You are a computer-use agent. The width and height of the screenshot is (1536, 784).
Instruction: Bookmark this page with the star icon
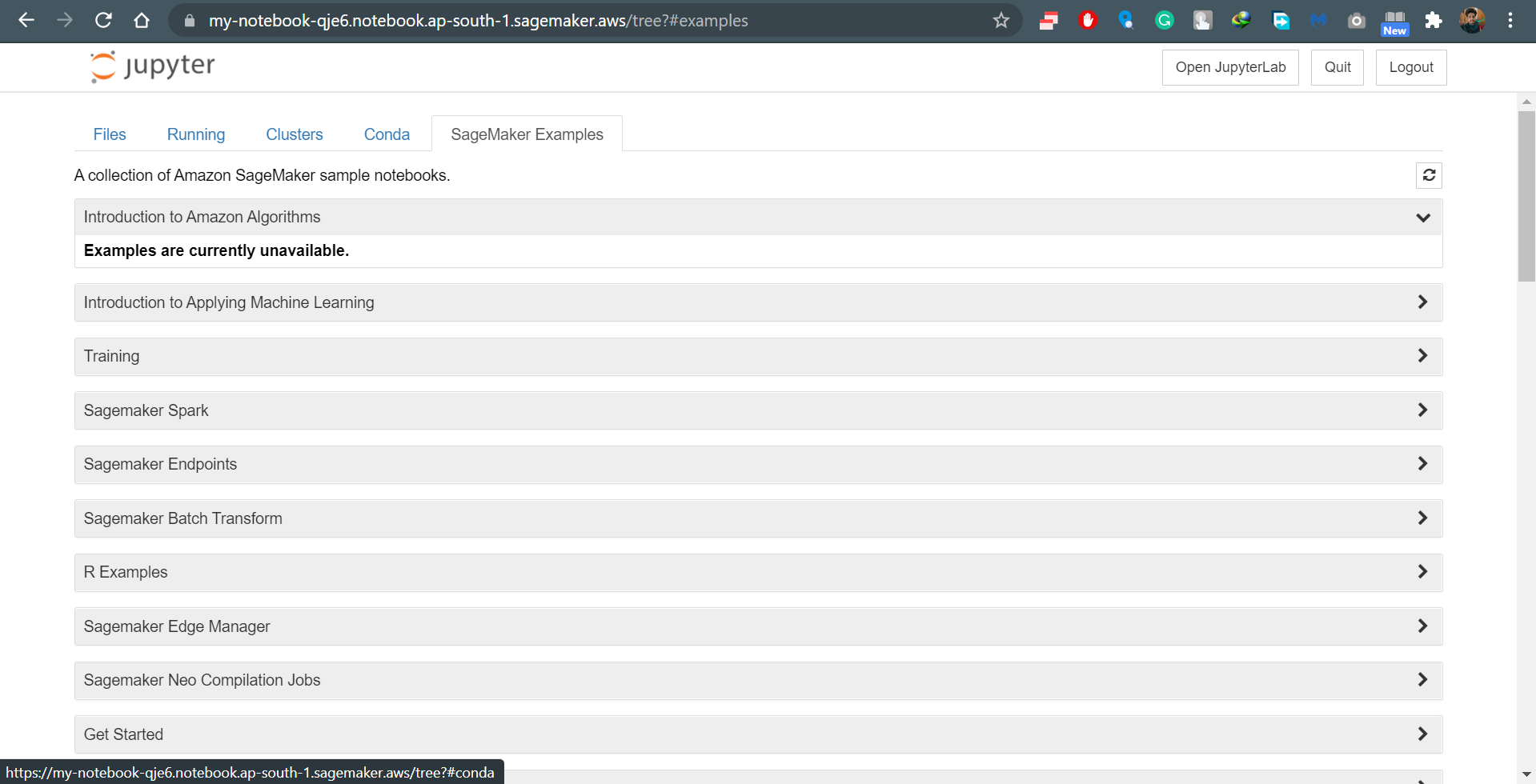(x=1001, y=20)
